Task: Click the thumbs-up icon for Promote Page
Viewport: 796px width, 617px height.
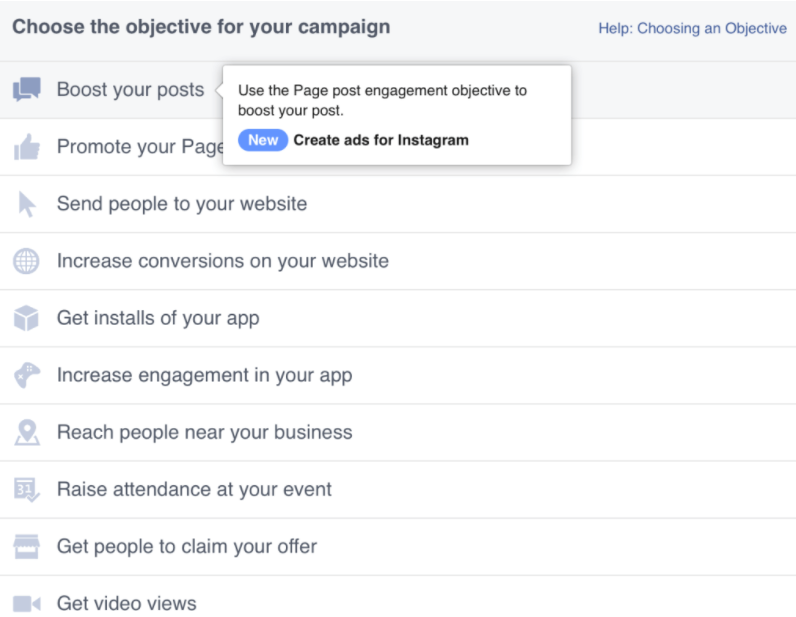Action: (x=27, y=148)
